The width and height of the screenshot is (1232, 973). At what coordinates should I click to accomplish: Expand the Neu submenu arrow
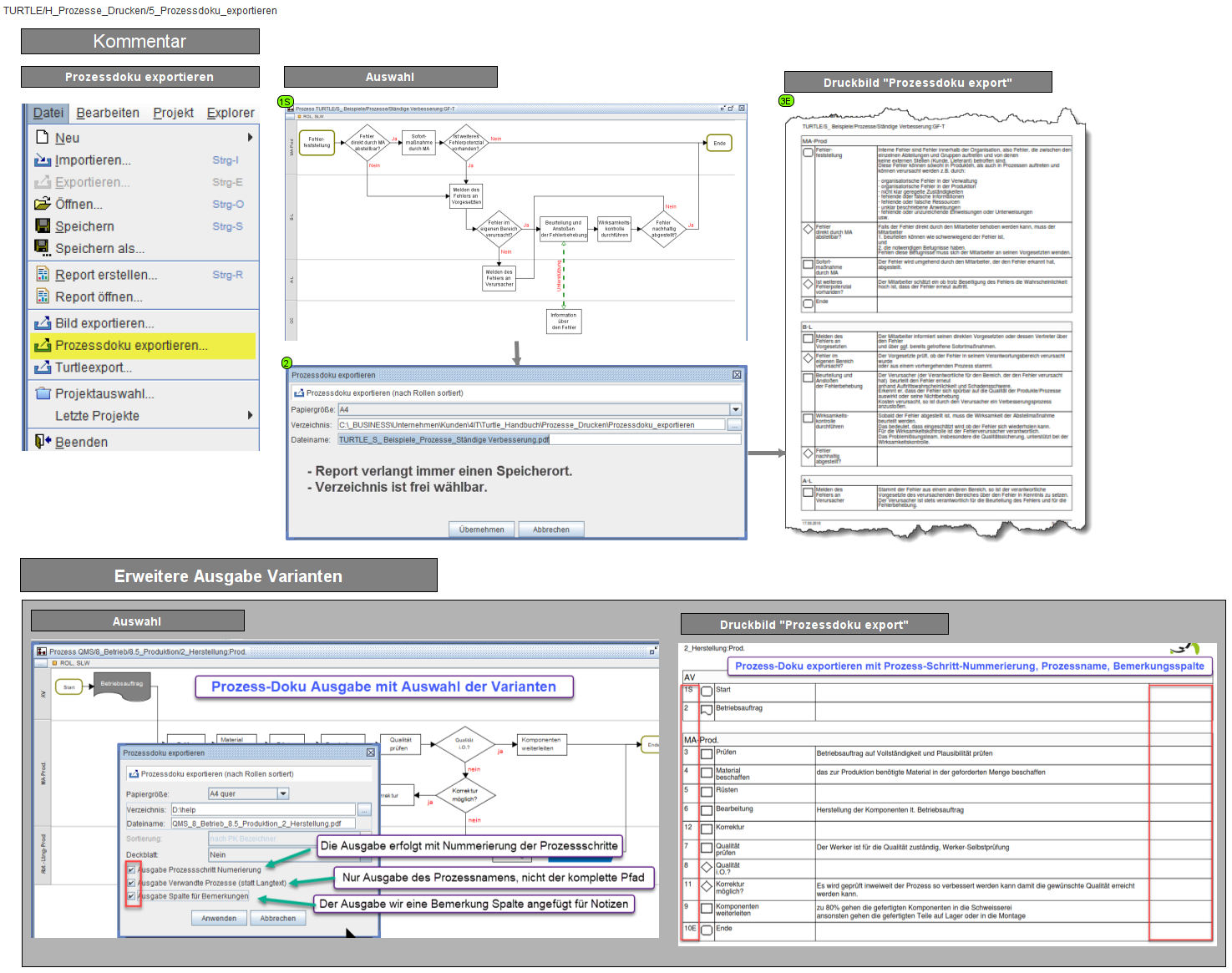coord(250,137)
